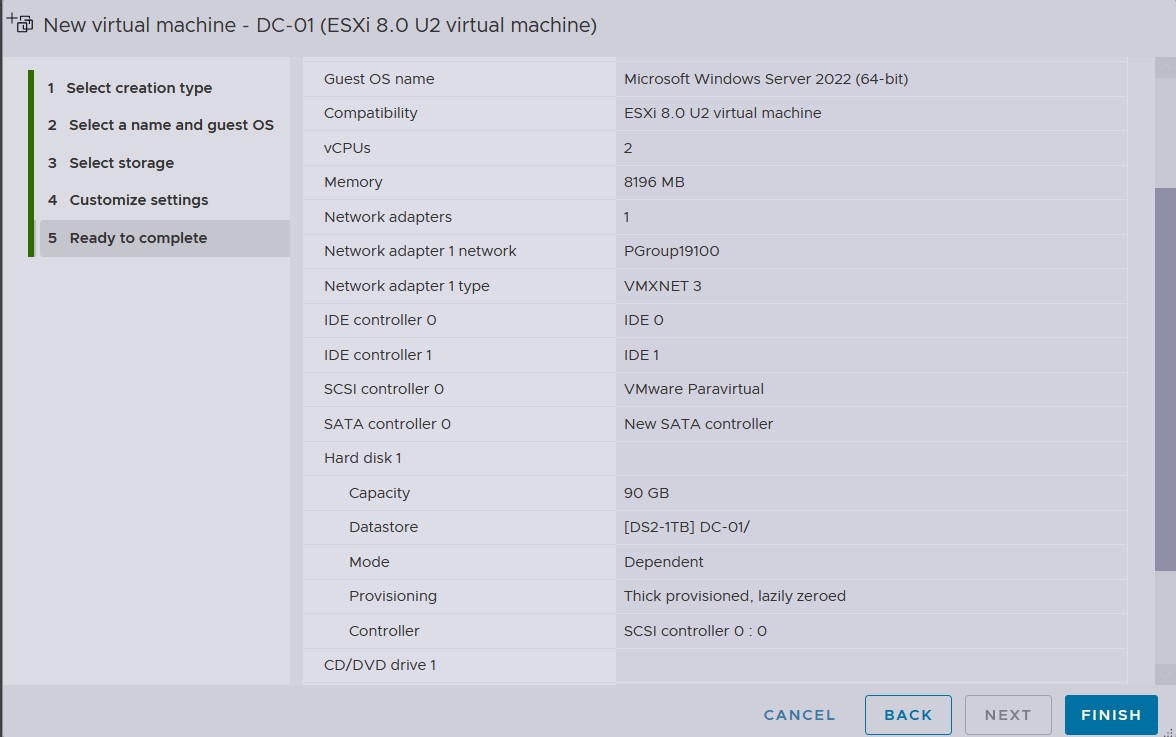Screen dimensions: 1176x737
Task: Go to step 1 Select creation type
Action: [139, 88]
